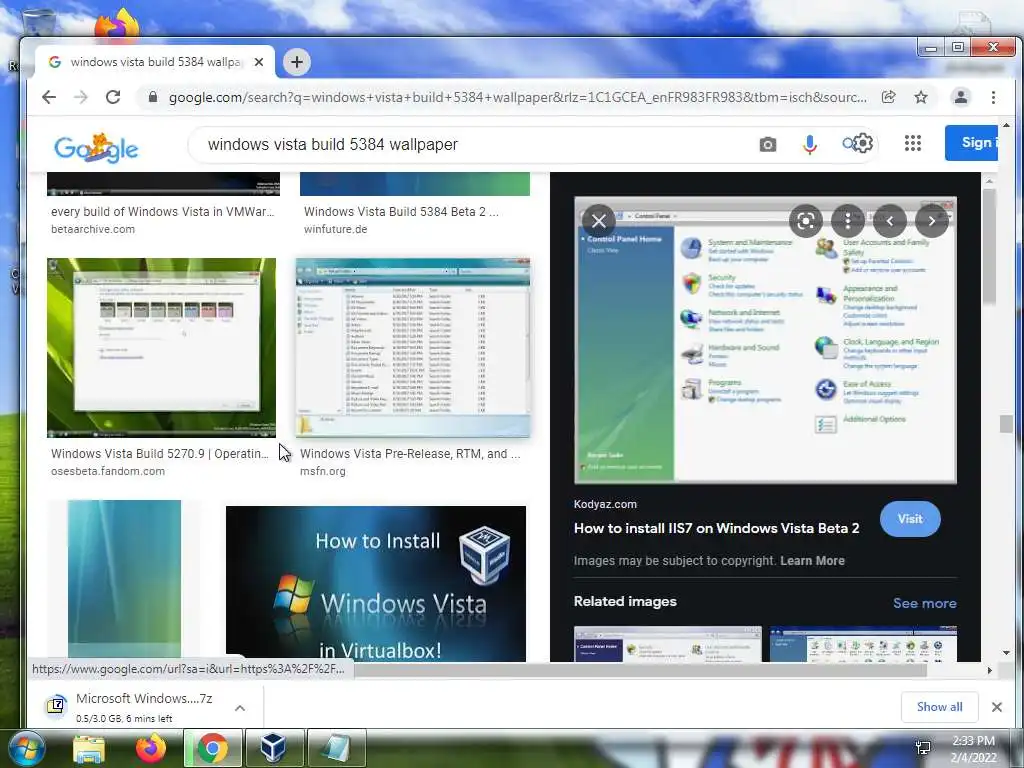
Task: Click osesbeta.fandom.com source link
Action: [108, 471]
